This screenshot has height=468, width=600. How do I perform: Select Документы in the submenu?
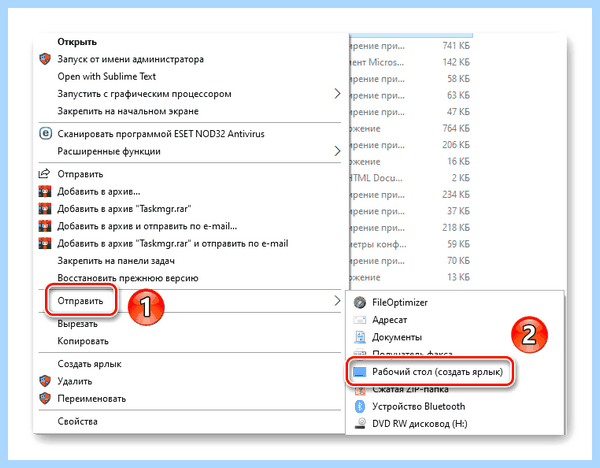click(397, 337)
